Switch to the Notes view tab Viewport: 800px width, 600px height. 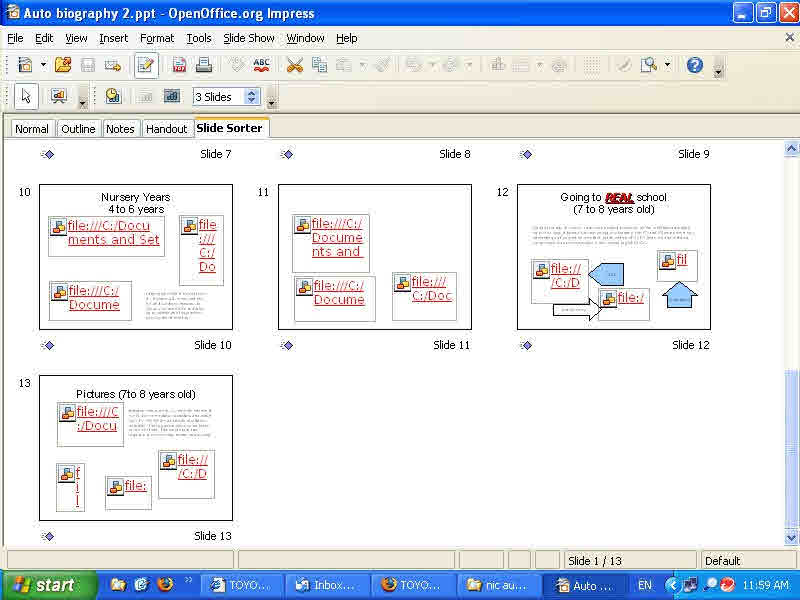120,129
